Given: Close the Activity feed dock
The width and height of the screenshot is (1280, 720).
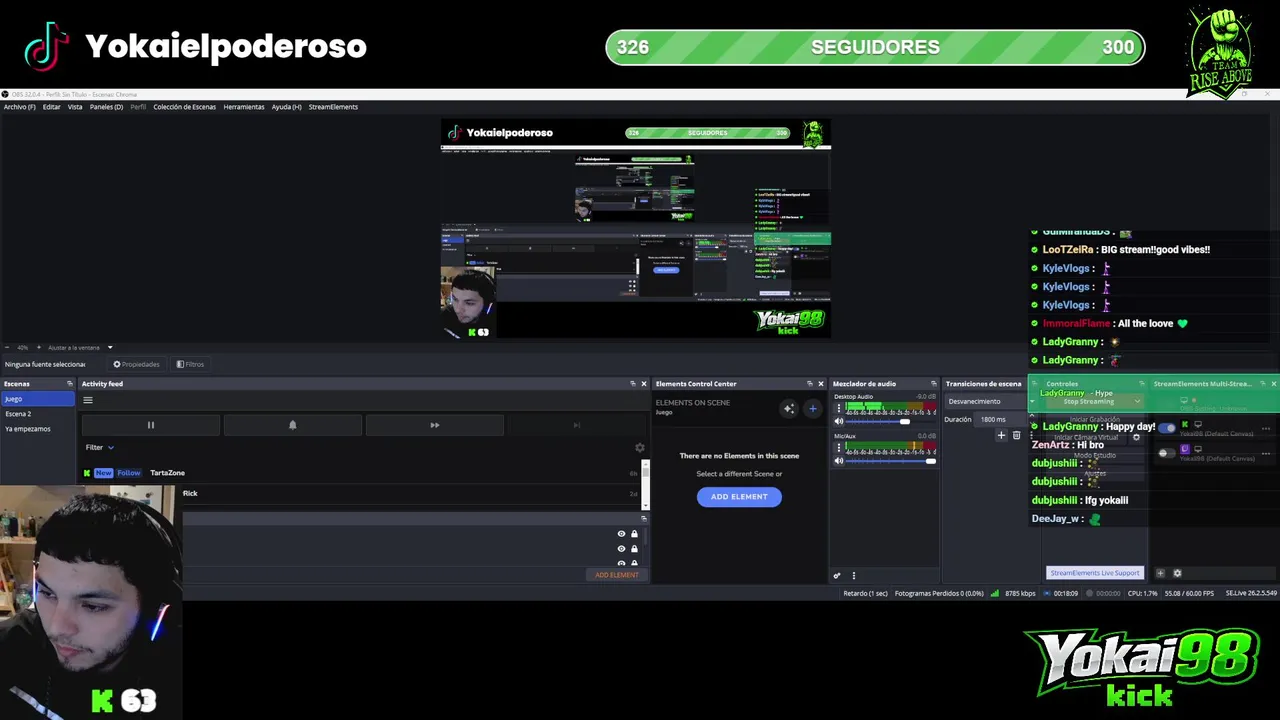Looking at the screenshot, I should [x=643, y=384].
